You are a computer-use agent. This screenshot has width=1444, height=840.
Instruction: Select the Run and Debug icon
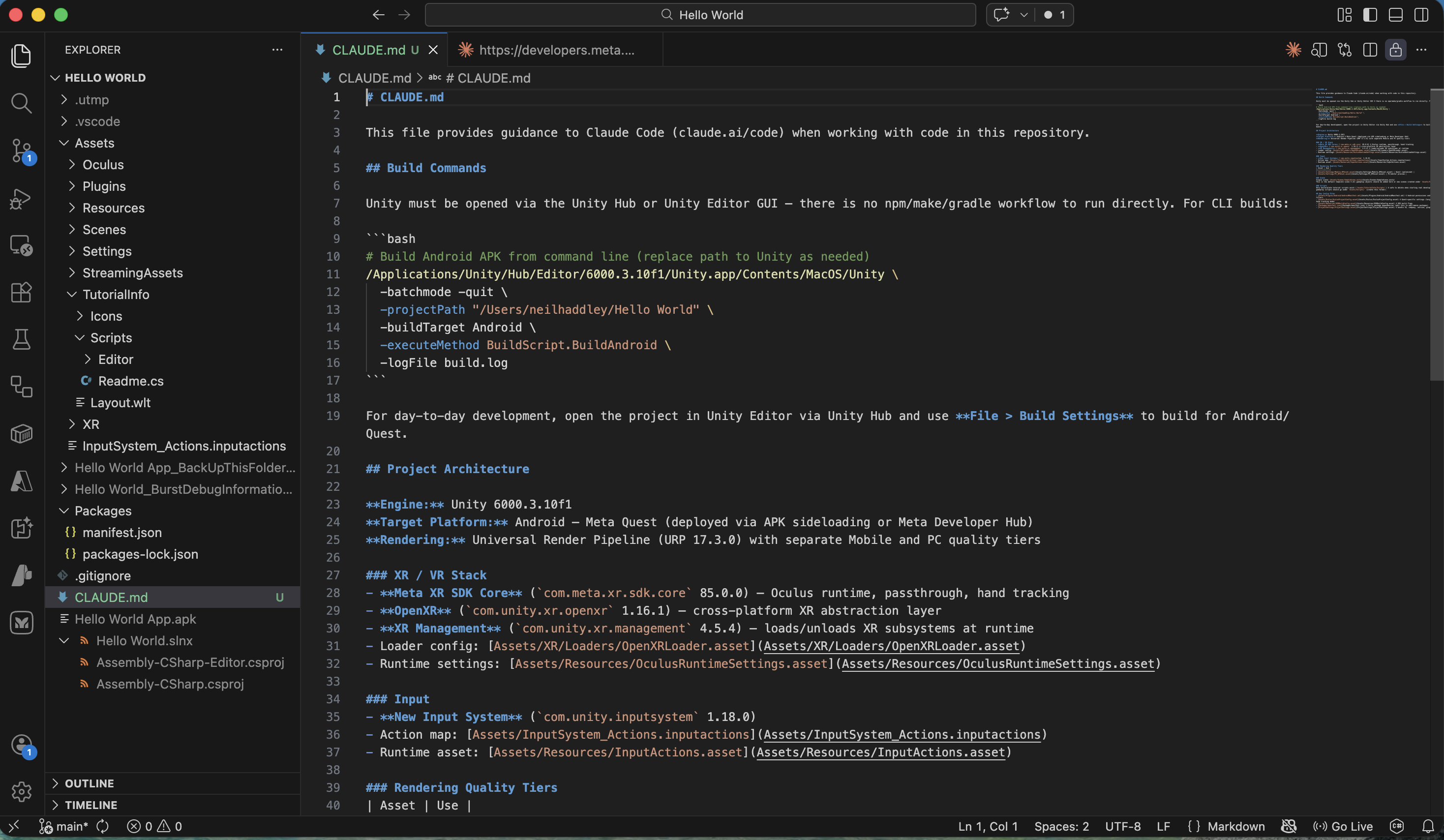(x=21, y=198)
